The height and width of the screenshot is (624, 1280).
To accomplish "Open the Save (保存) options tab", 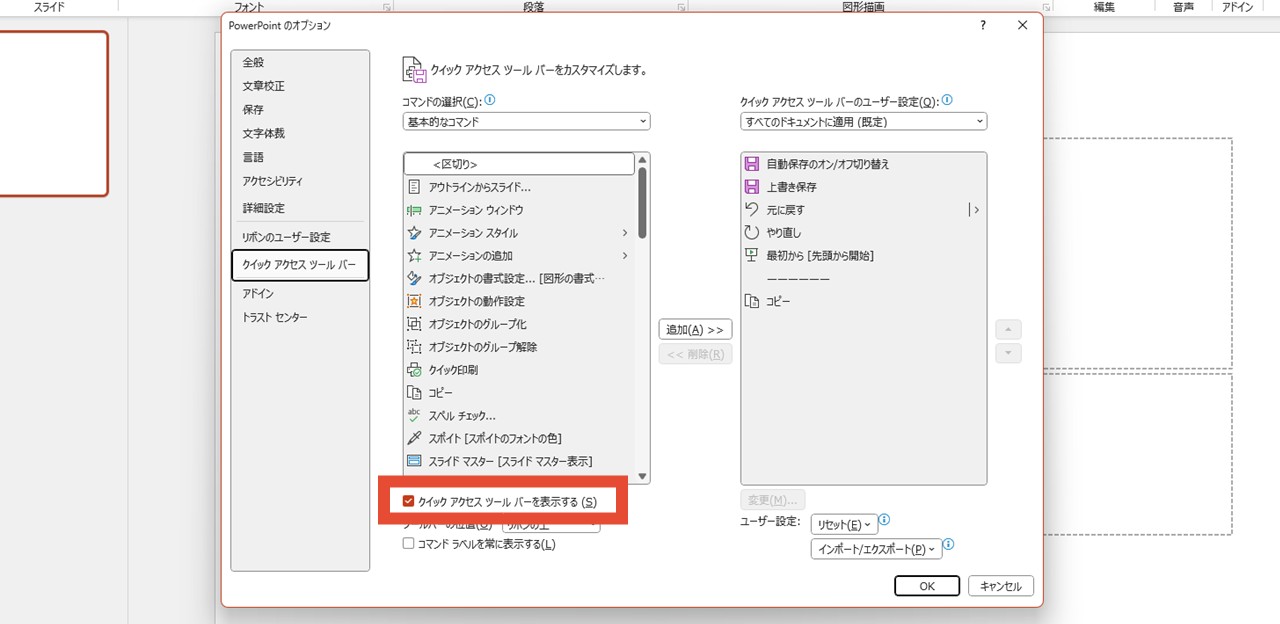I will tap(300, 110).
